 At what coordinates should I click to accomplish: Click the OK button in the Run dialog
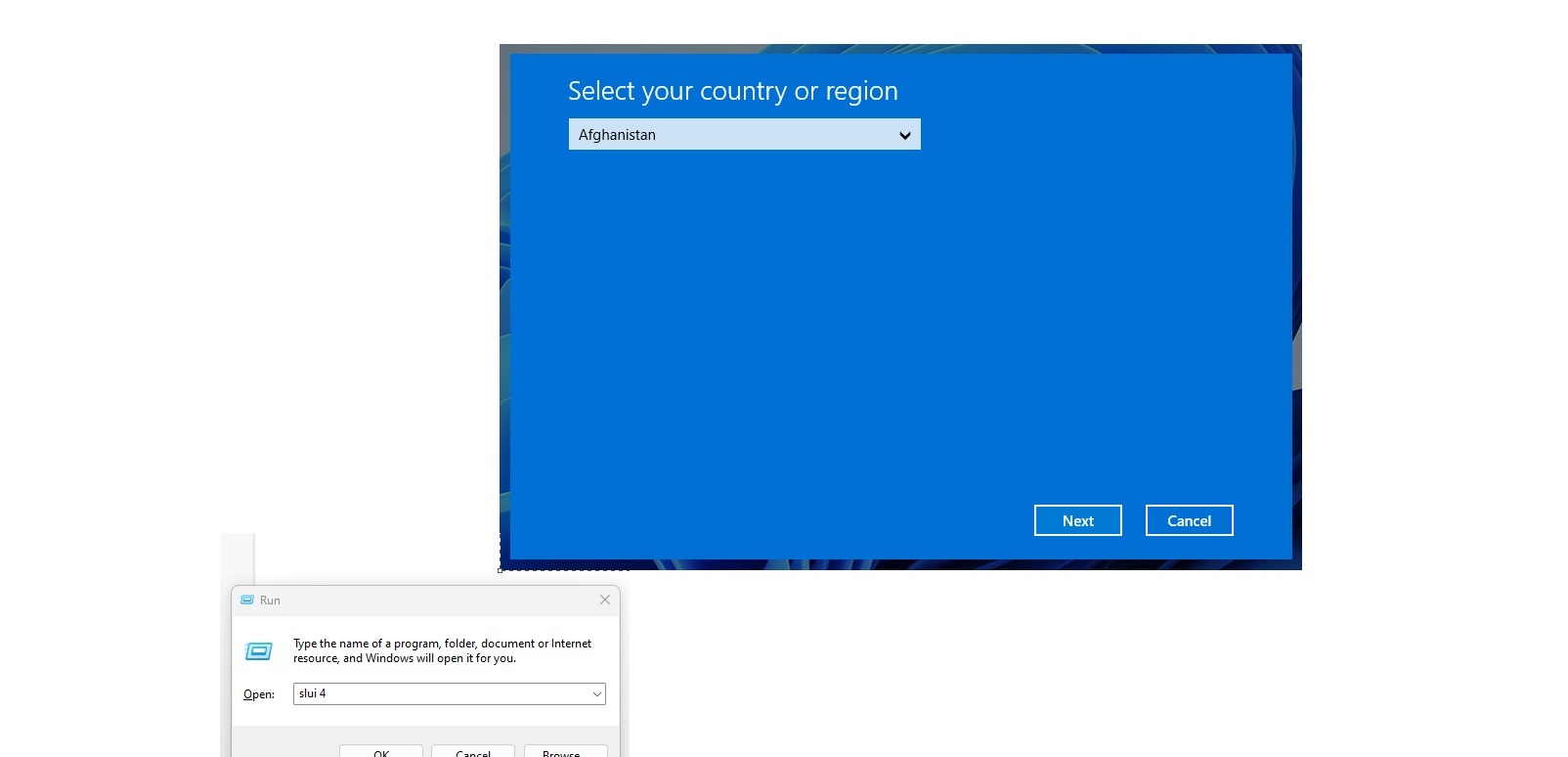pos(381,751)
